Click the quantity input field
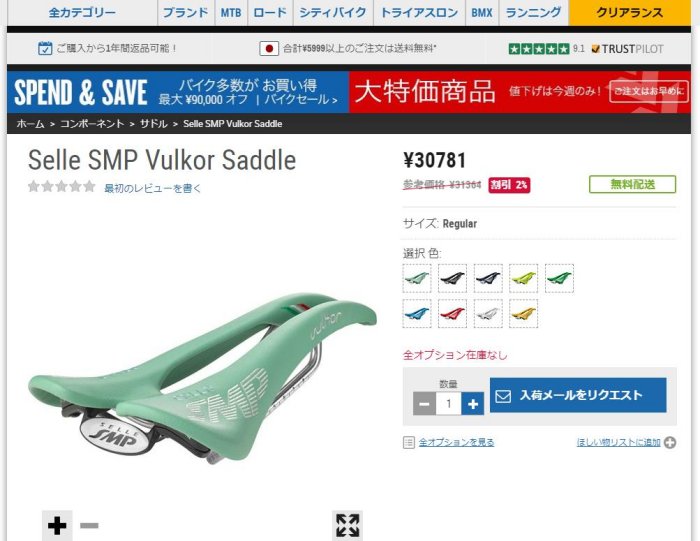Image resolution: width=700 pixels, height=541 pixels. 449,404
